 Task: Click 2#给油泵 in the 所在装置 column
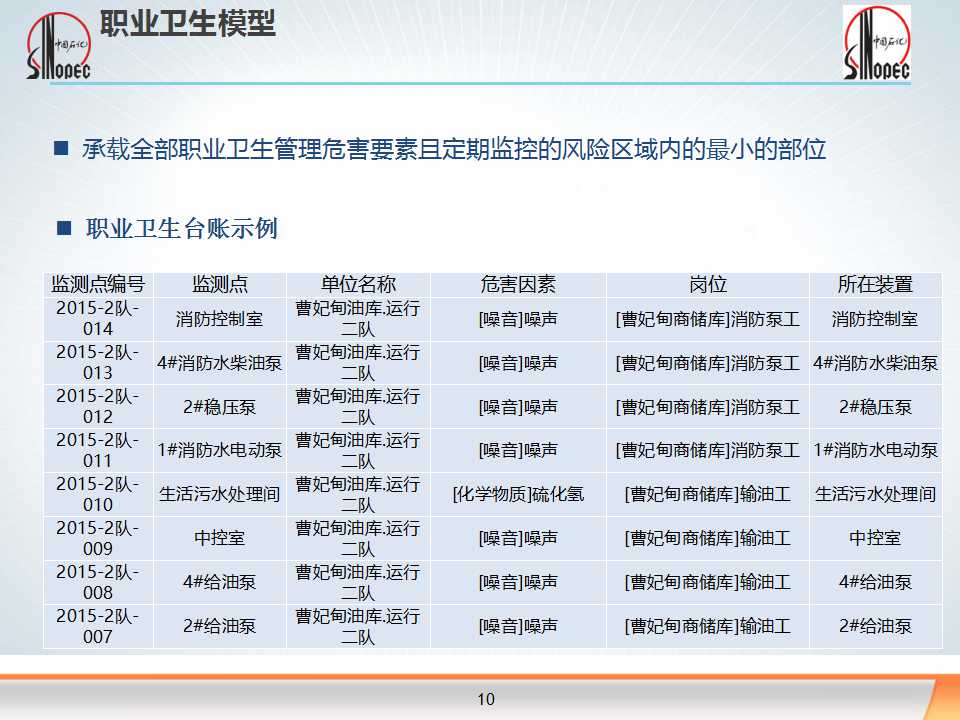click(876, 626)
